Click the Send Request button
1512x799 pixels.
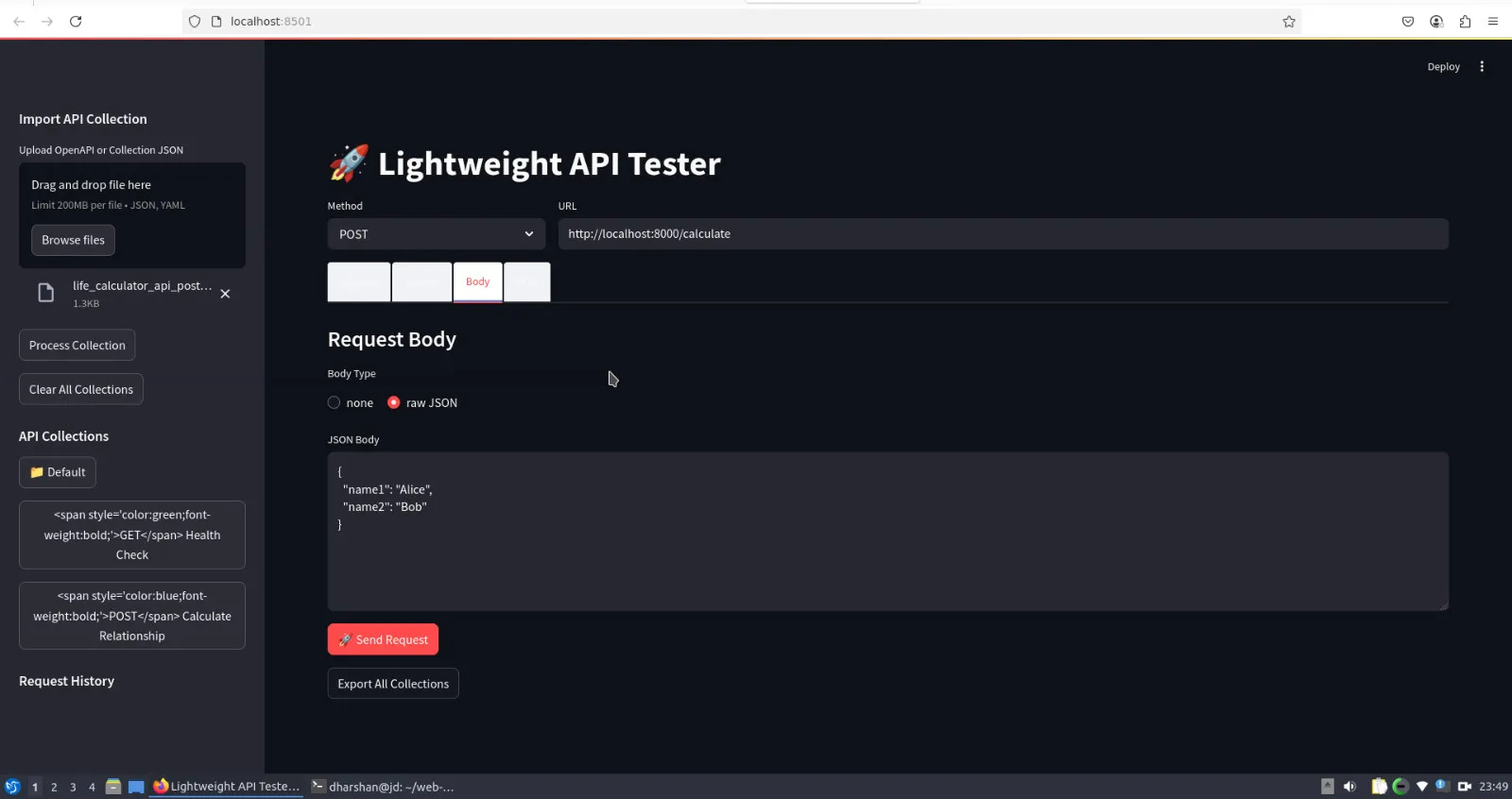(x=383, y=639)
